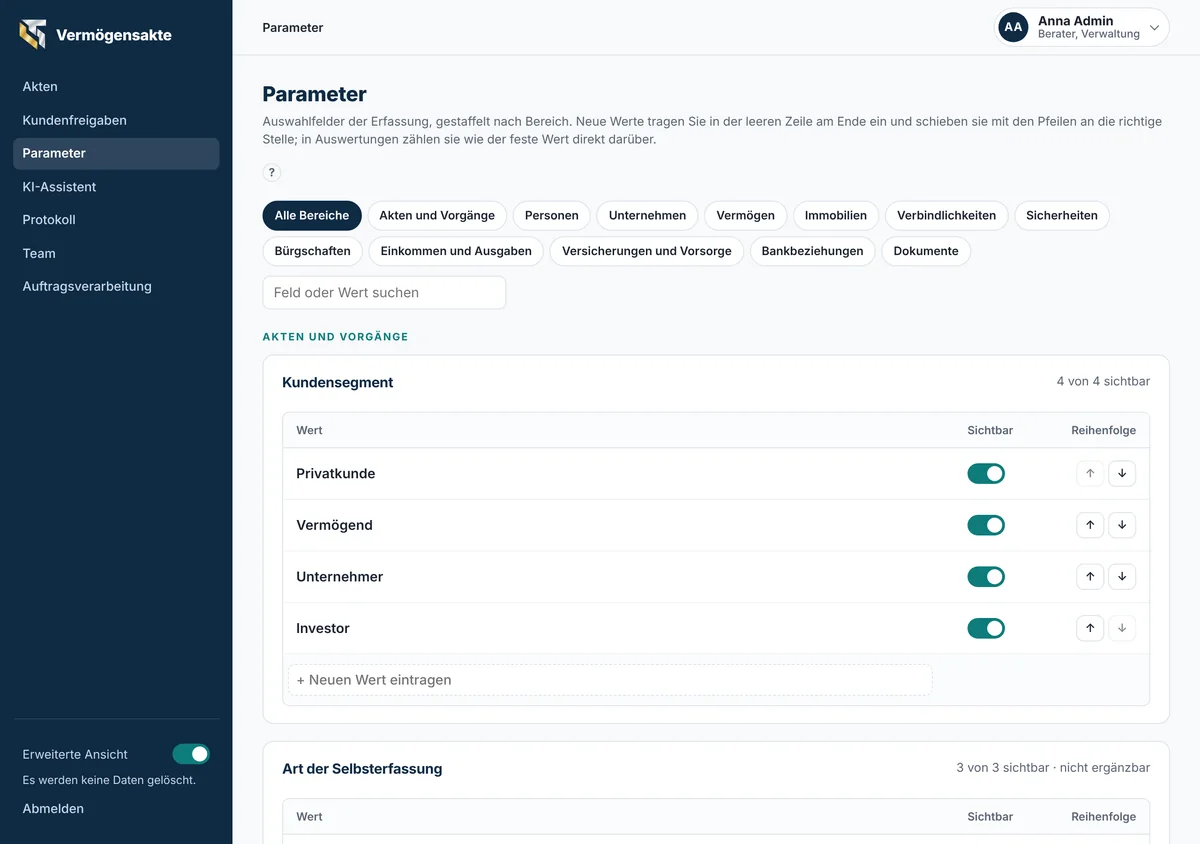The height and width of the screenshot is (844, 1200).
Task: Click the Investor value text
Action: (323, 628)
